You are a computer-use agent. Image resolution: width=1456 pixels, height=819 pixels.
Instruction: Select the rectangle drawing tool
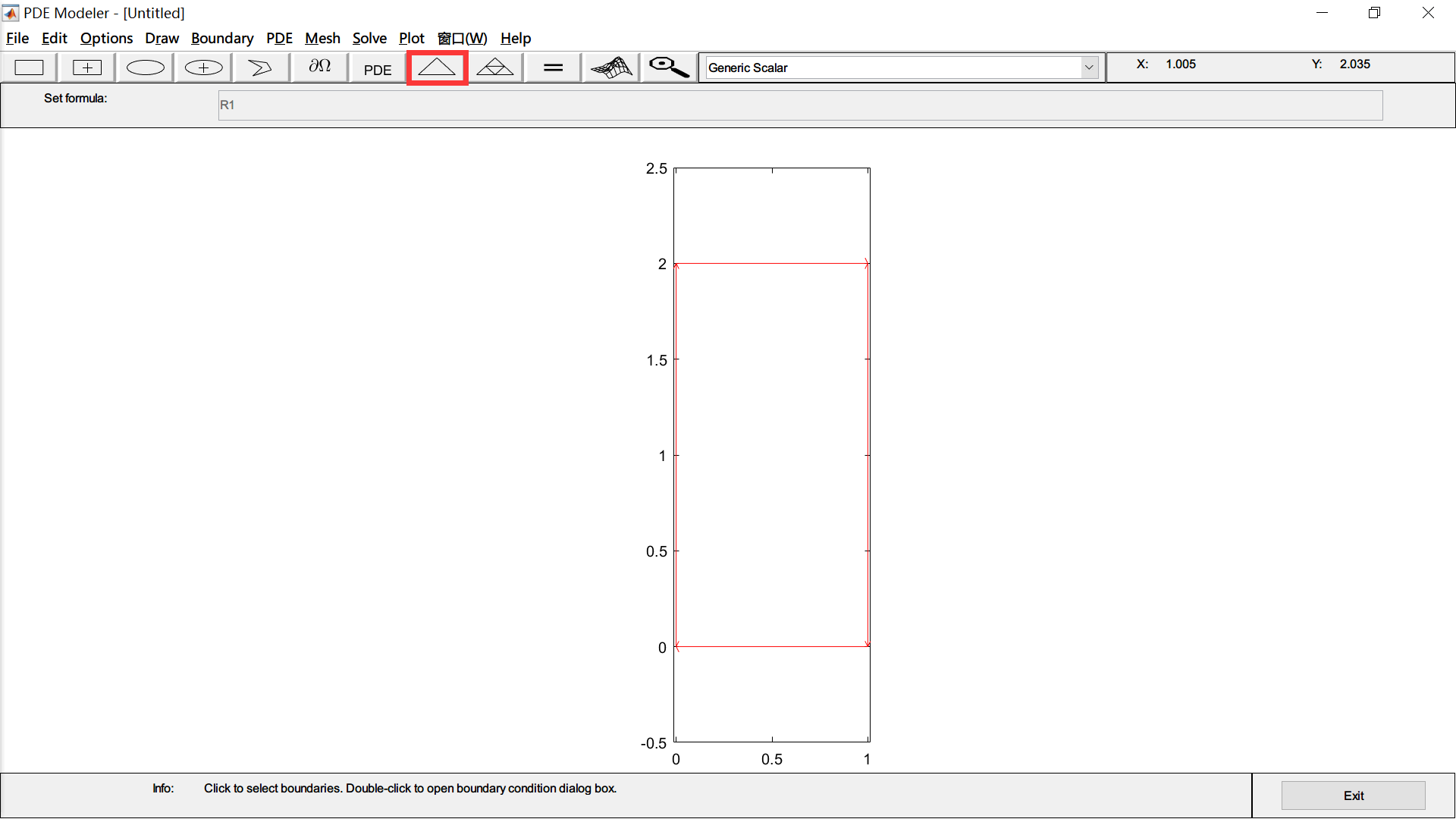pos(29,67)
